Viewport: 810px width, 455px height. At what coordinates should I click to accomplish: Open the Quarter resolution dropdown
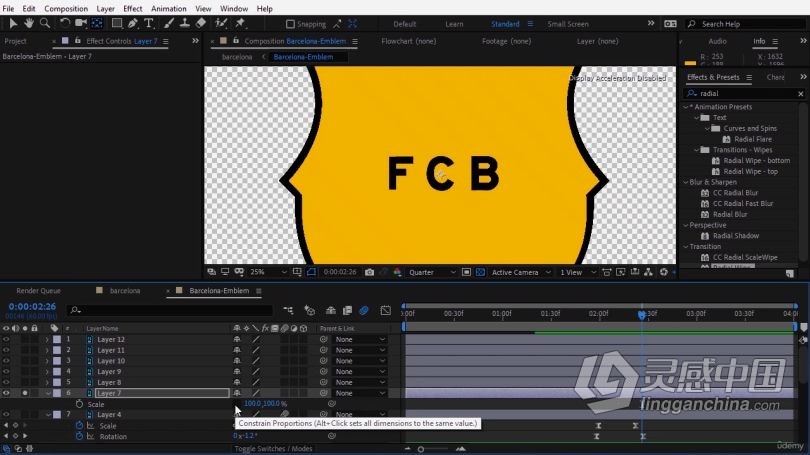point(432,272)
